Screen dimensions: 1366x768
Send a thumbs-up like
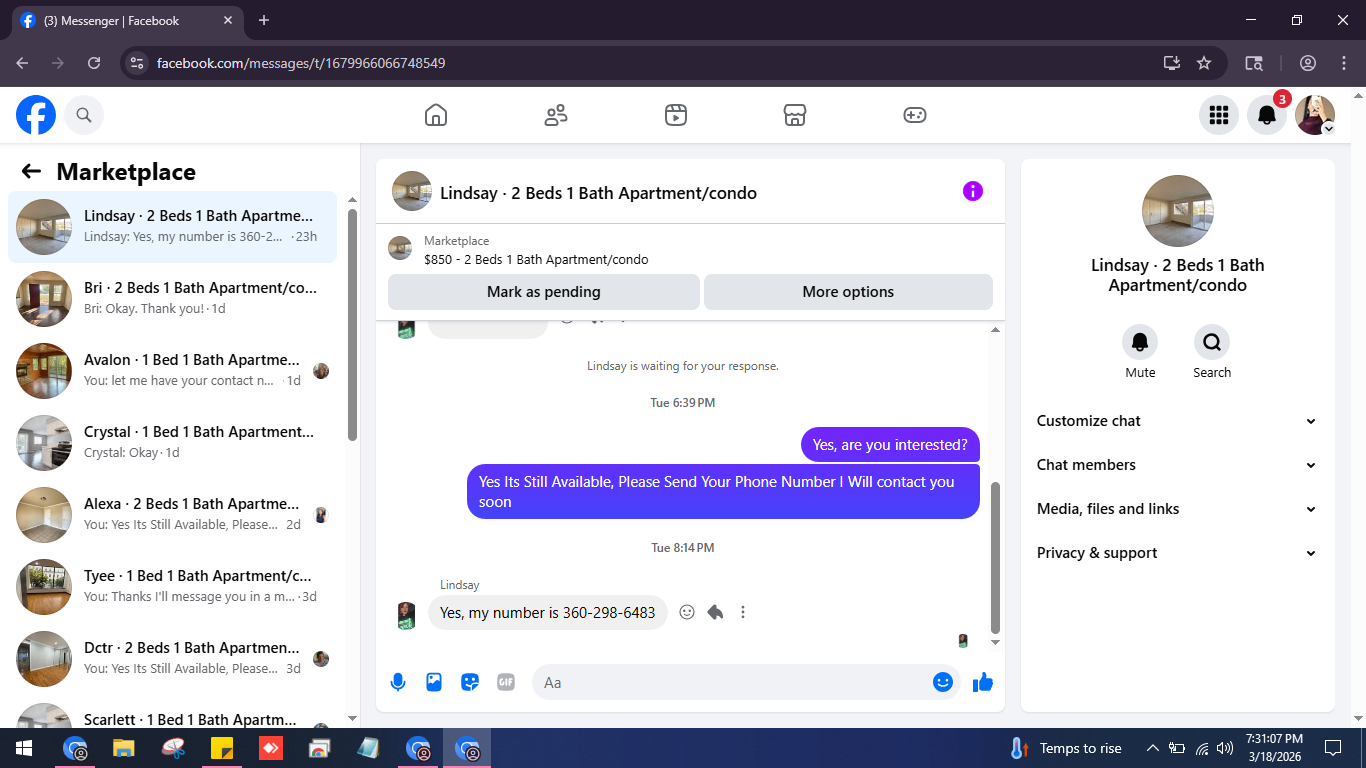983,682
